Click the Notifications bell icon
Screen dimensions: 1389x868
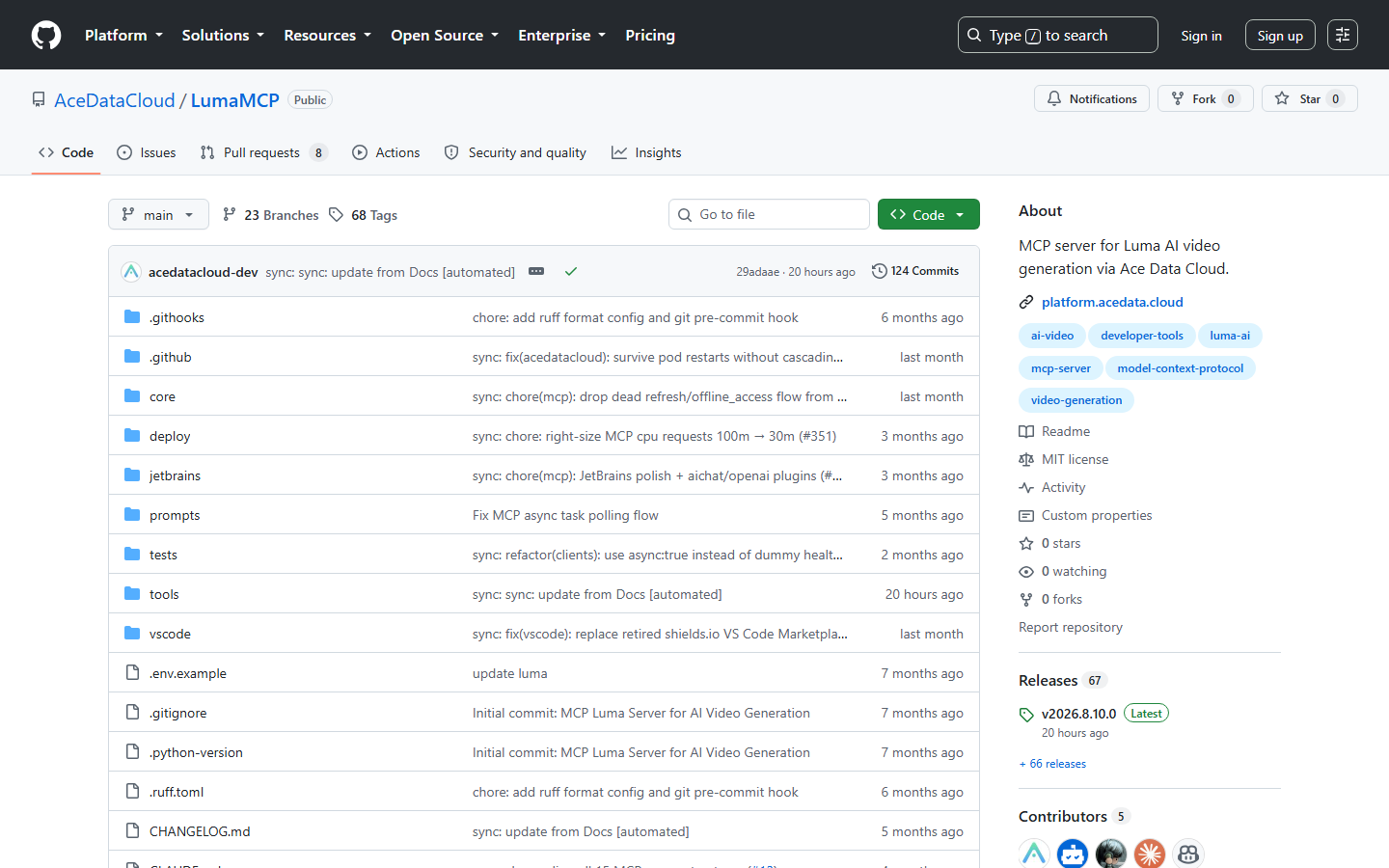(x=1054, y=98)
